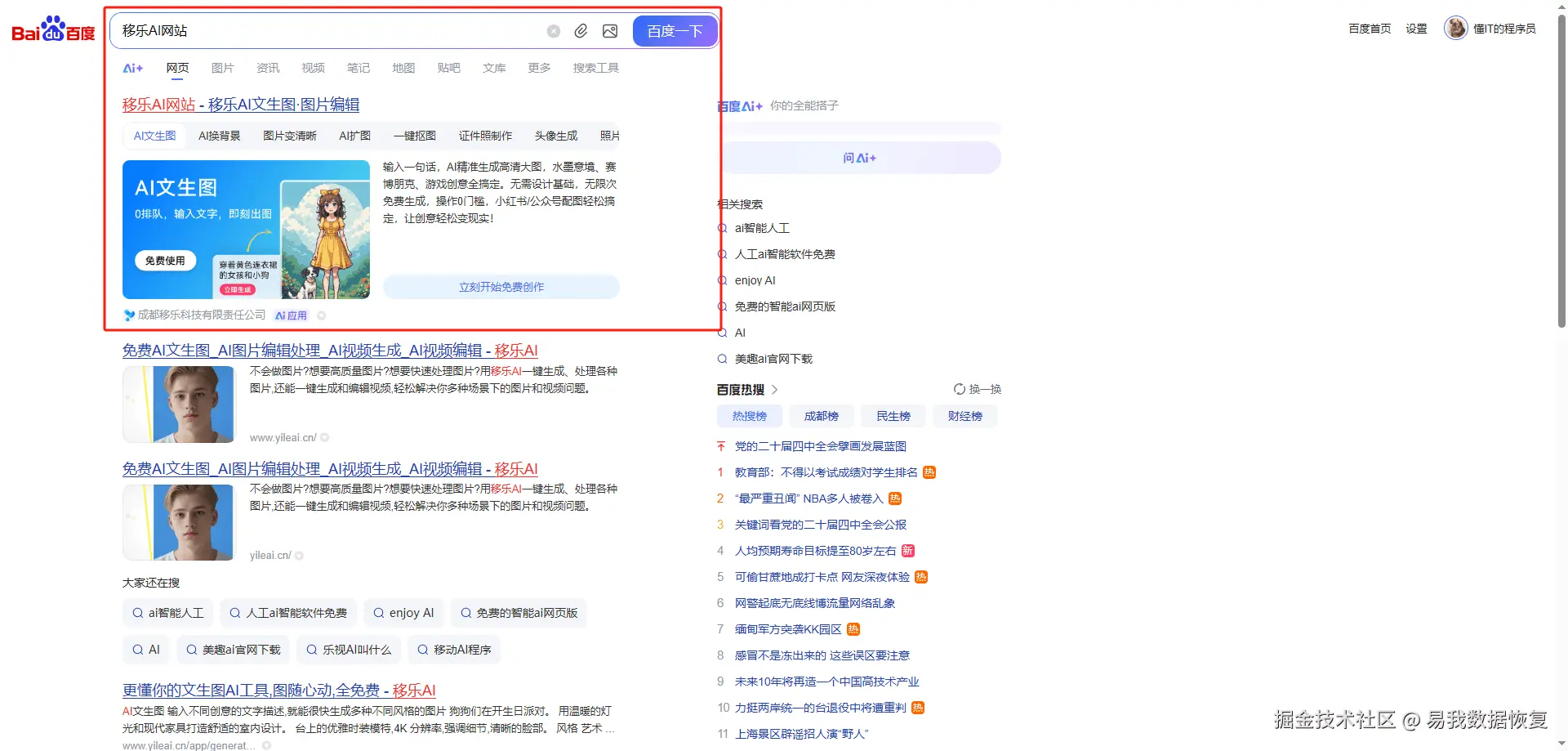1568x751 pixels.
Task: Open hot search 教育部：不得以考试成绩对学生排名
Action: (x=826, y=472)
